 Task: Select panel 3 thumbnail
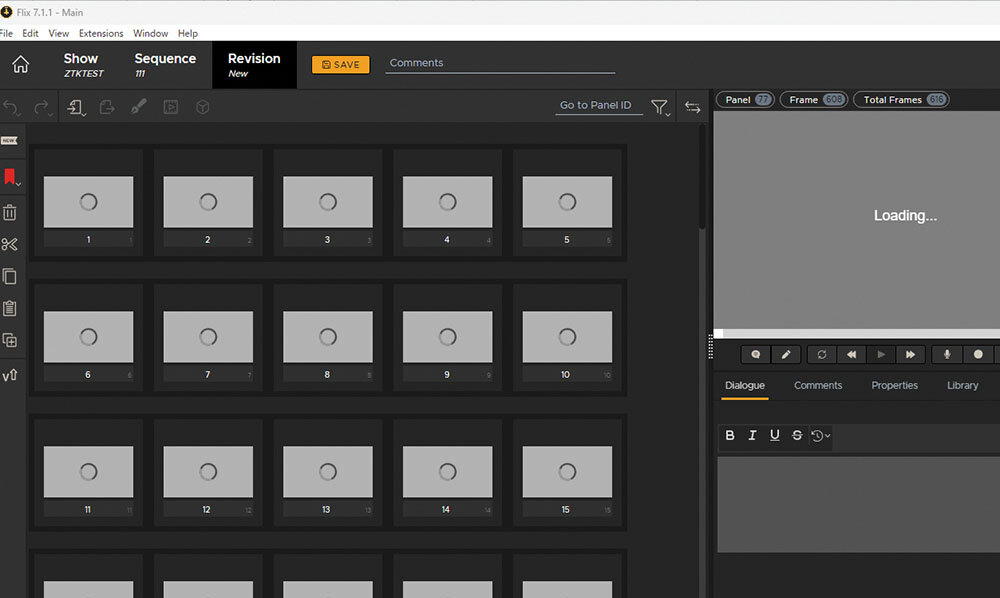tap(328, 203)
